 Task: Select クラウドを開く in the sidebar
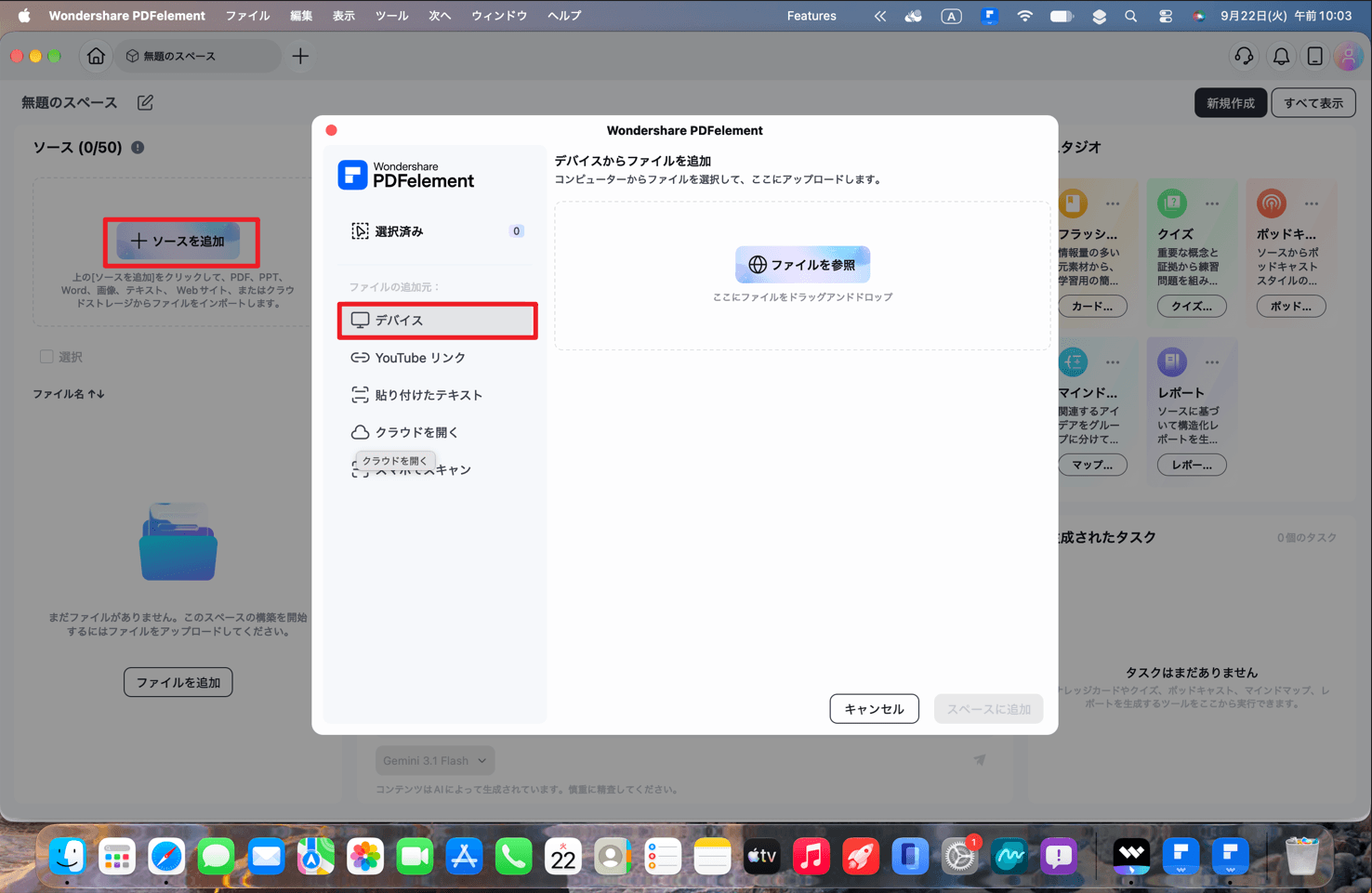pos(437,432)
